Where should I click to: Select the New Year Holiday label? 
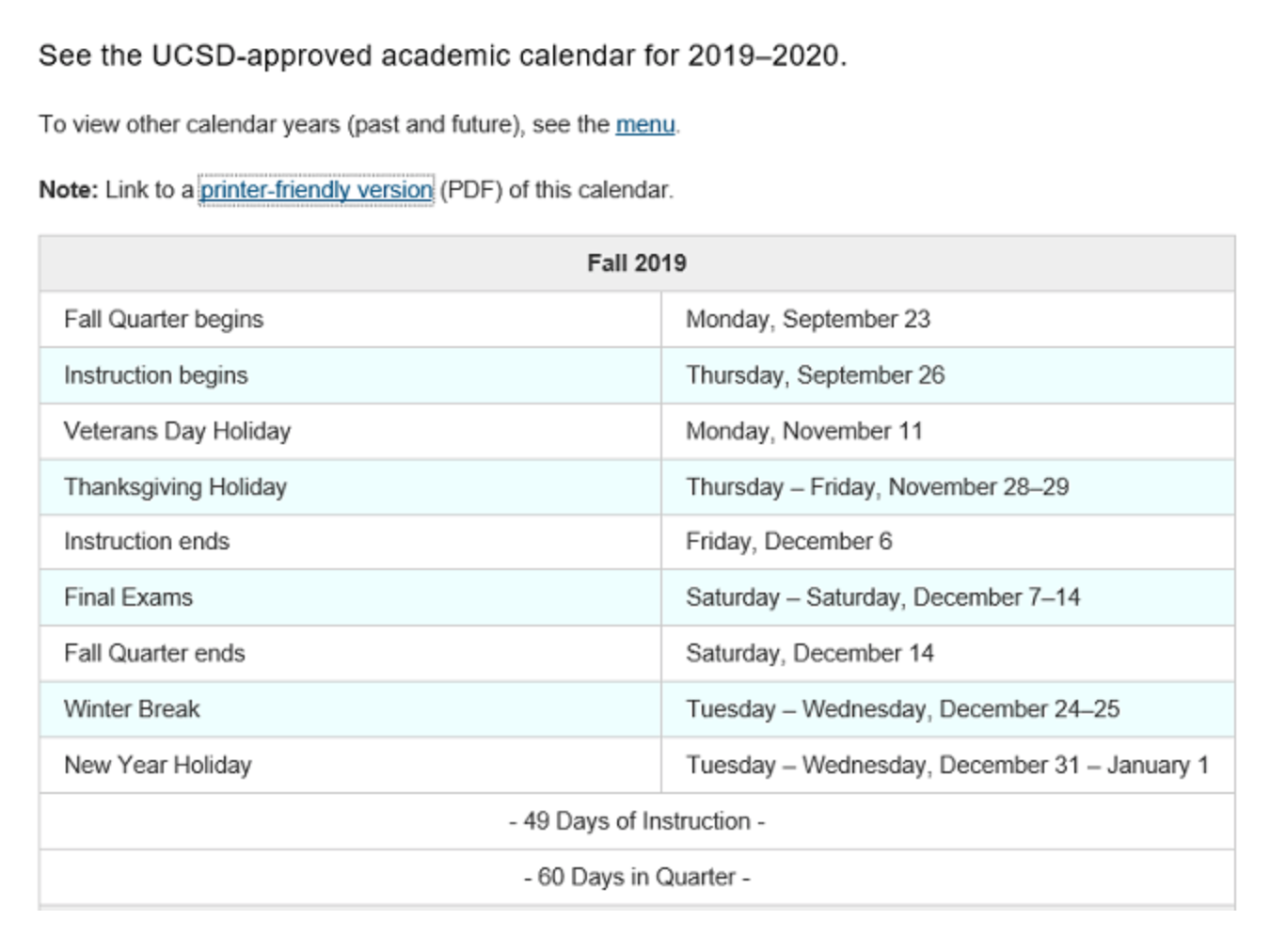click(158, 766)
